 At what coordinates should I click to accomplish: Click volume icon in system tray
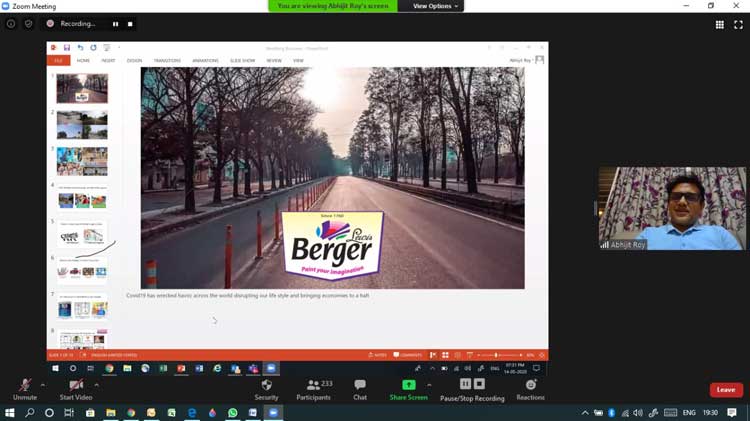tap(638, 412)
